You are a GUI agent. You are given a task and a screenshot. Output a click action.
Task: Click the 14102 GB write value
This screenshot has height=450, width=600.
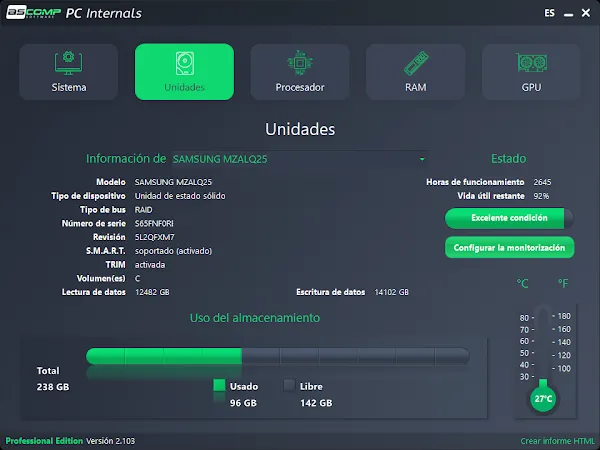coord(391,292)
